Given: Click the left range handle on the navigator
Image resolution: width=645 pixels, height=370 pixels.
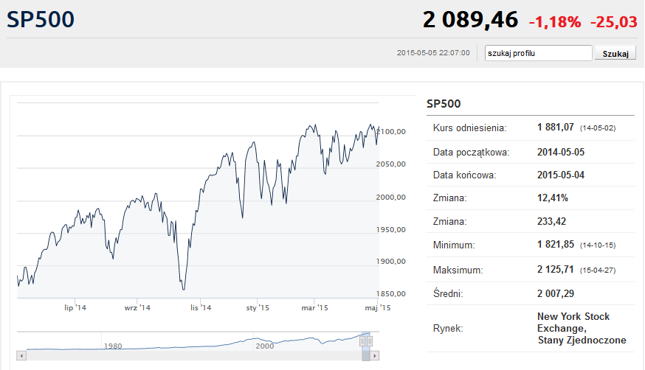Looking at the screenshot, I should coord(362,341).
